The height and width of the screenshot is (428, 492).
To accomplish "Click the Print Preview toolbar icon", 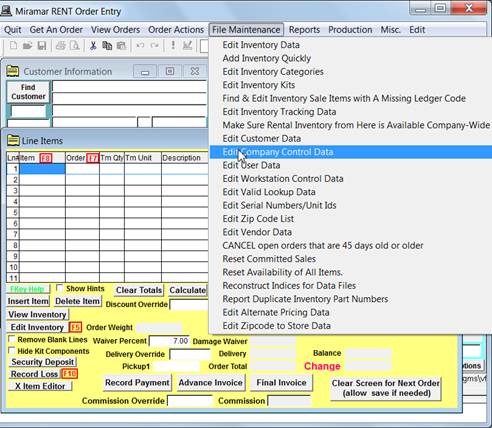I will pos(75,45).
